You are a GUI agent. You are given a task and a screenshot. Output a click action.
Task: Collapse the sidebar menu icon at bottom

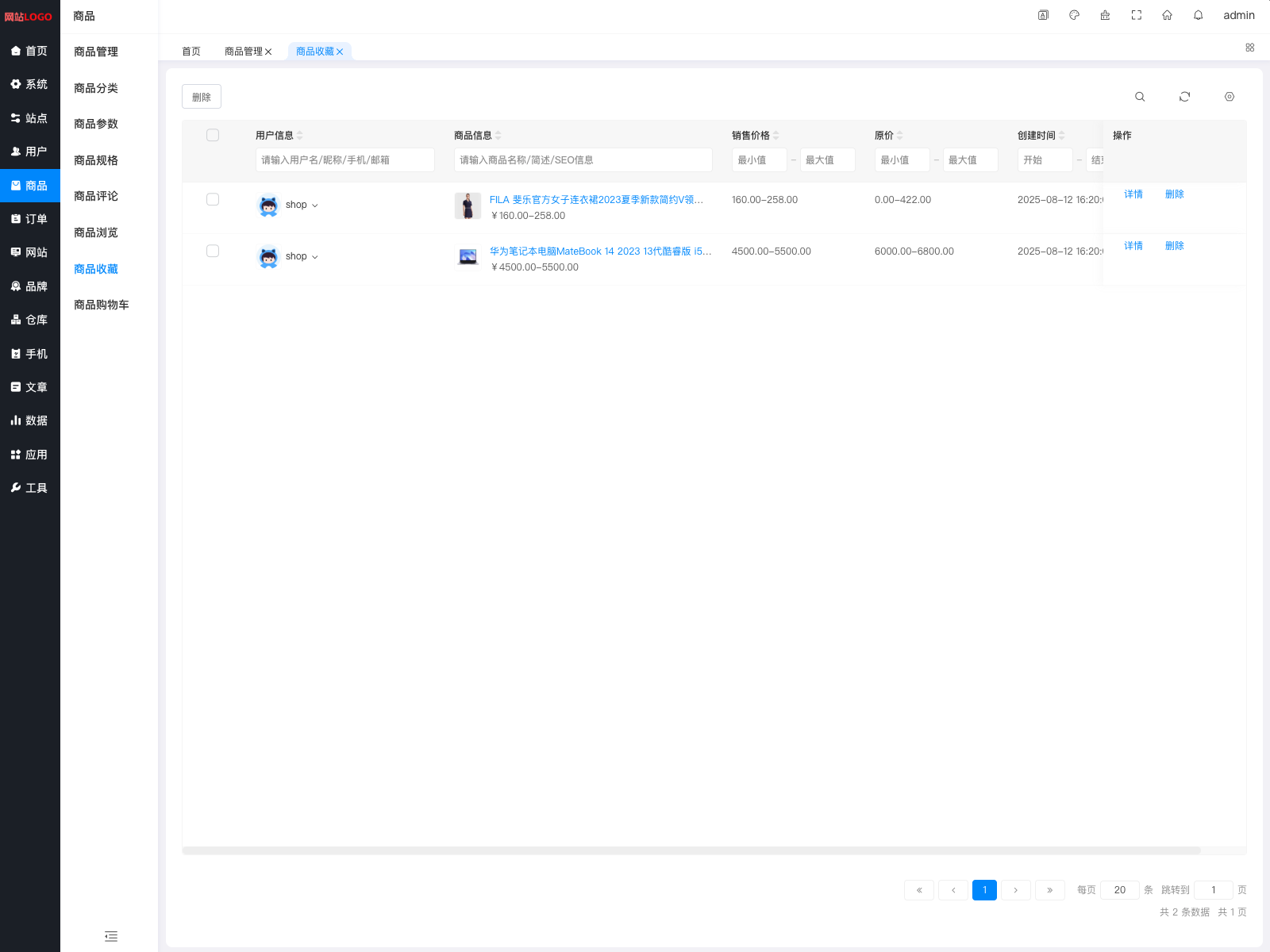(x=111, y=936)
